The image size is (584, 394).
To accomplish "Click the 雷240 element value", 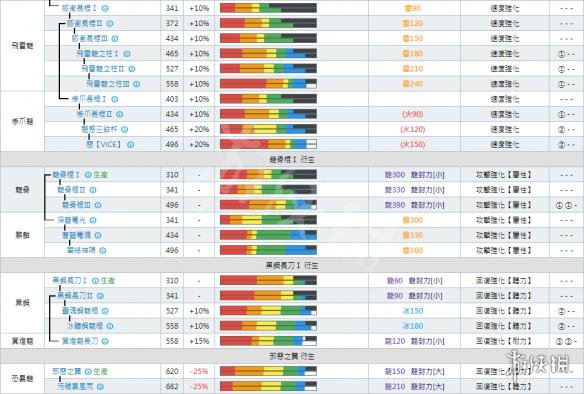I will pyautogui.click(x=413, y=84).
